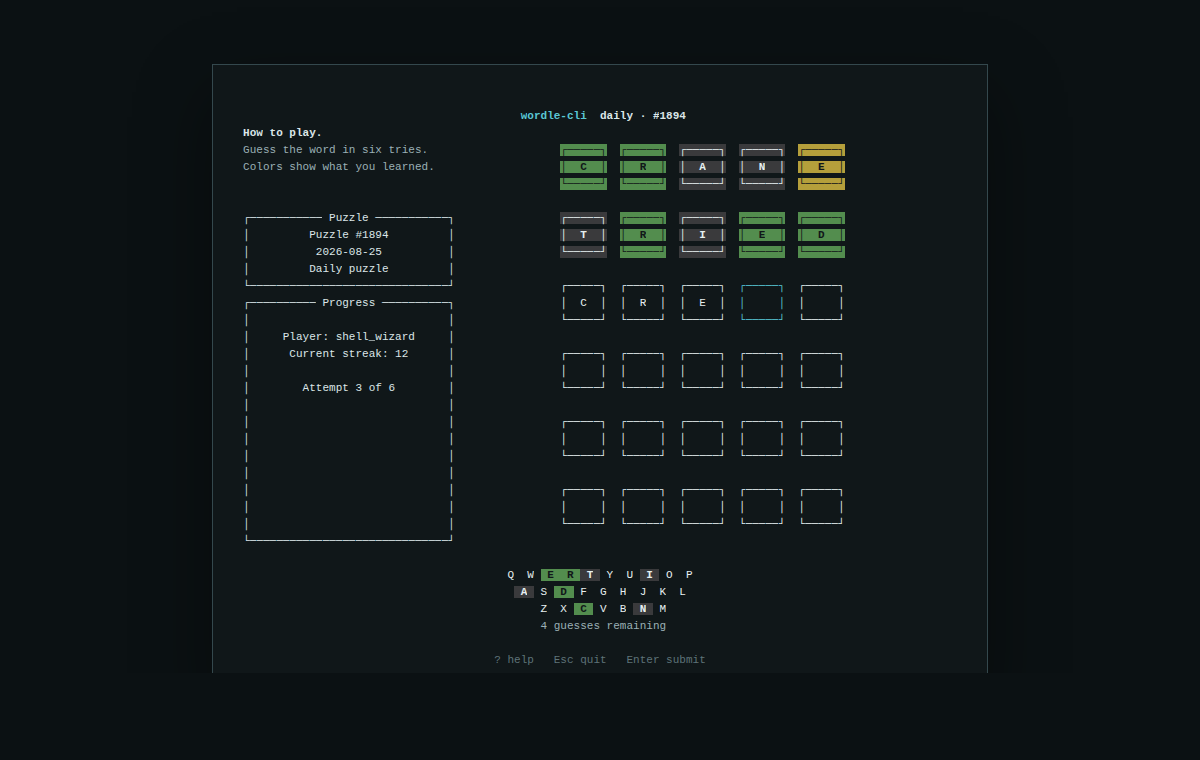
Task: Click the C tile in the current third guess
Action: tap(583, 303)
